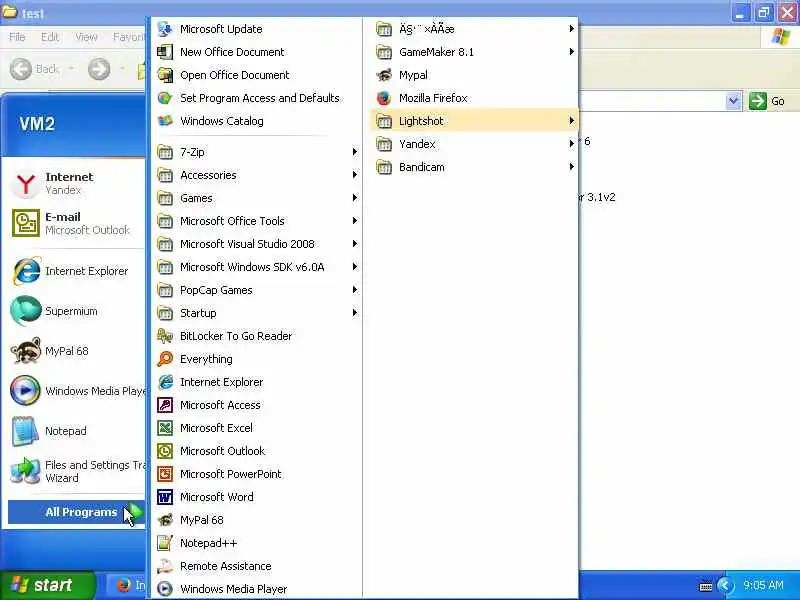Open Windows Catalog

click(x=257, y=121)
